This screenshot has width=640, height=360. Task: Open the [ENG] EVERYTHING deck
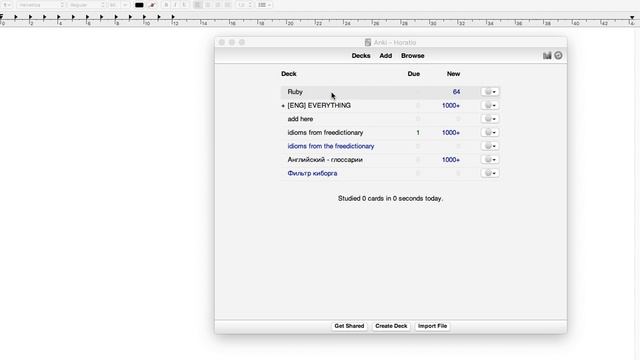tap(319, 105)
